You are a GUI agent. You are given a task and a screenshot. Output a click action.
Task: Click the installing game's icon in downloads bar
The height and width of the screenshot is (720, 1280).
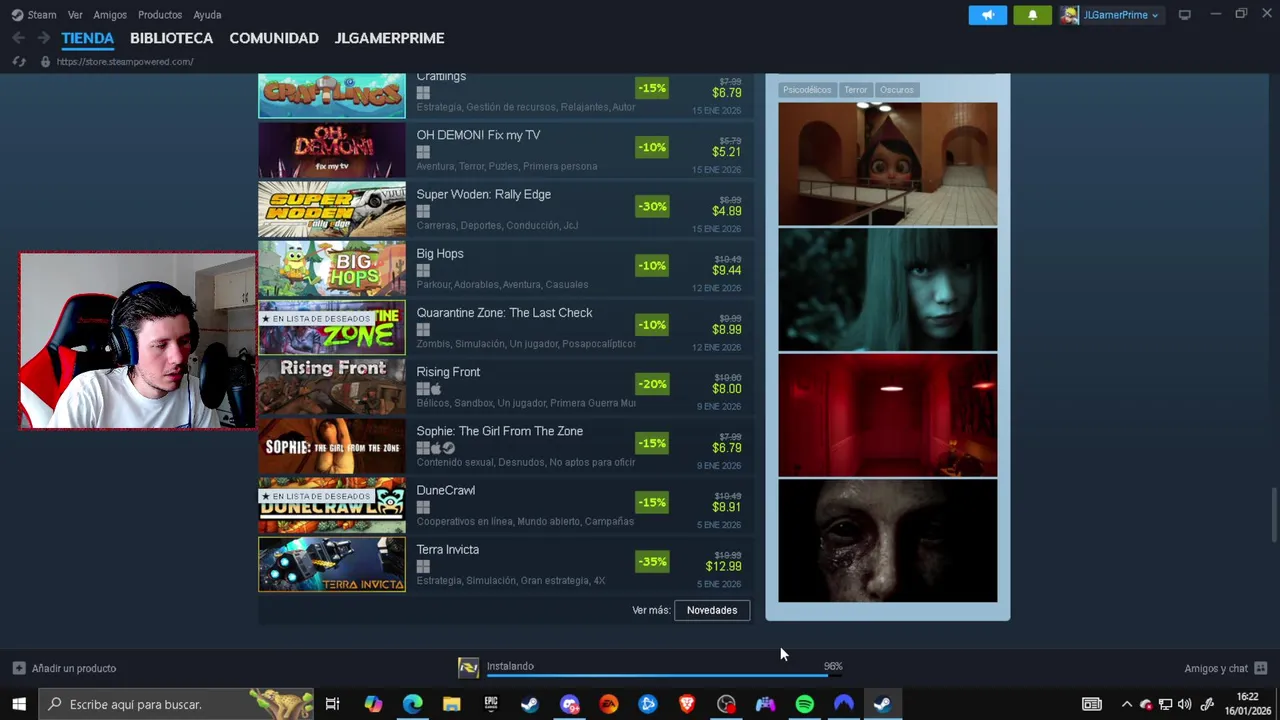pos(468,668)
